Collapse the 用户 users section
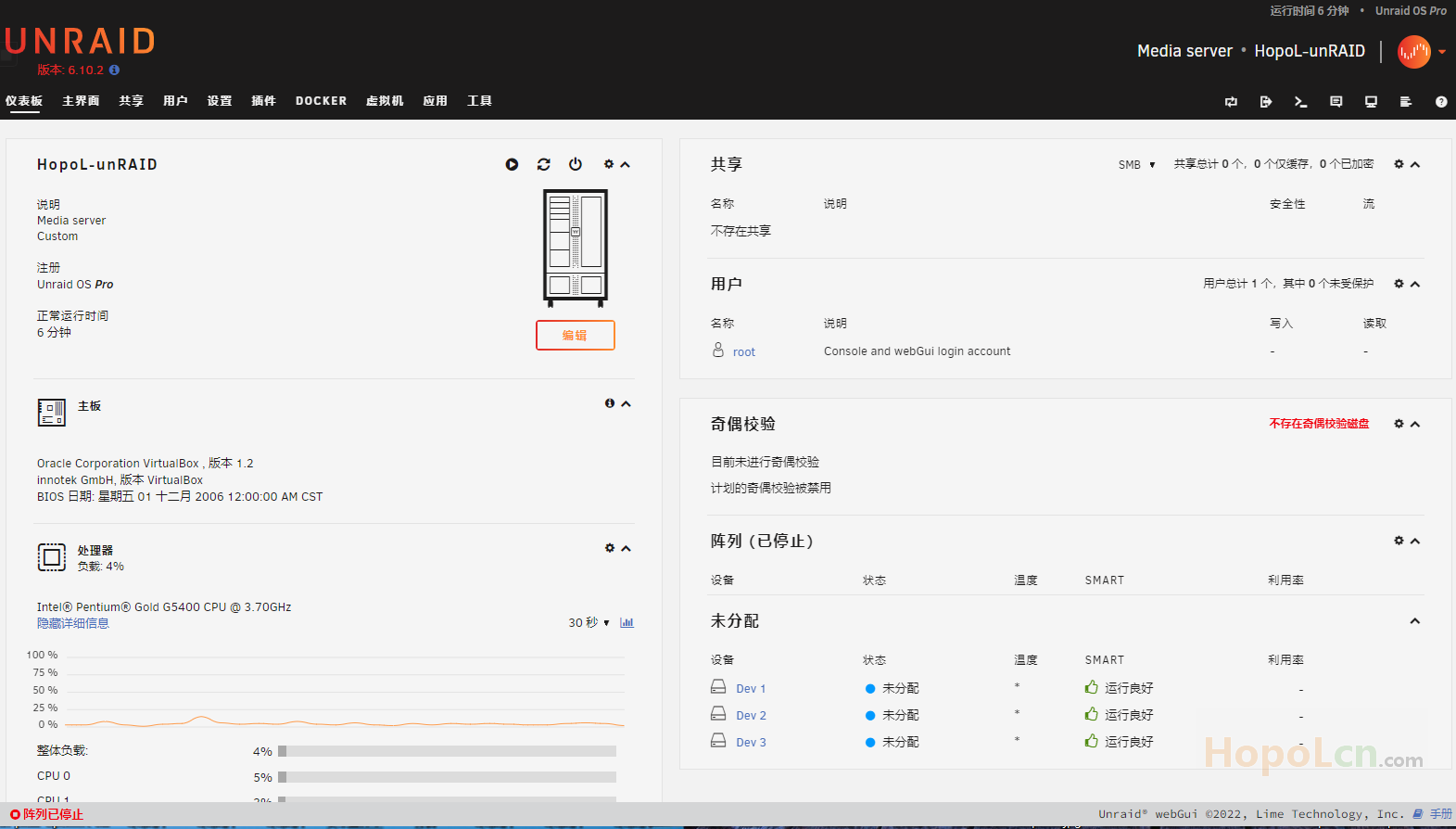The width and height of the screenshot is (1456, 829). pyautogui.click(x=1415, y=285)
